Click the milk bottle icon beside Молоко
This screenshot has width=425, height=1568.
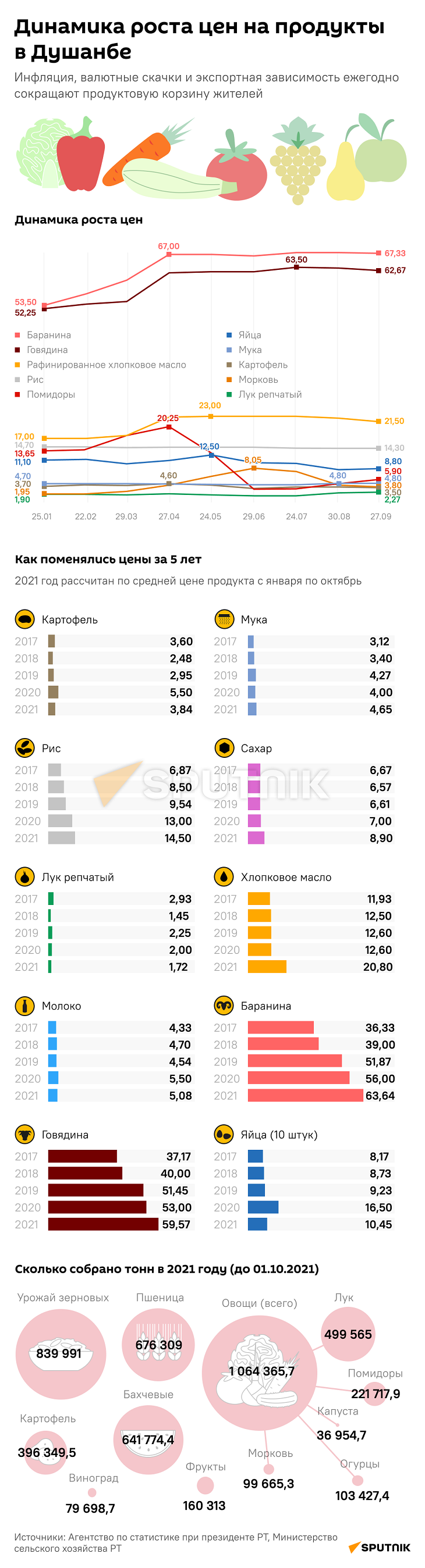tap(24, 1006)
